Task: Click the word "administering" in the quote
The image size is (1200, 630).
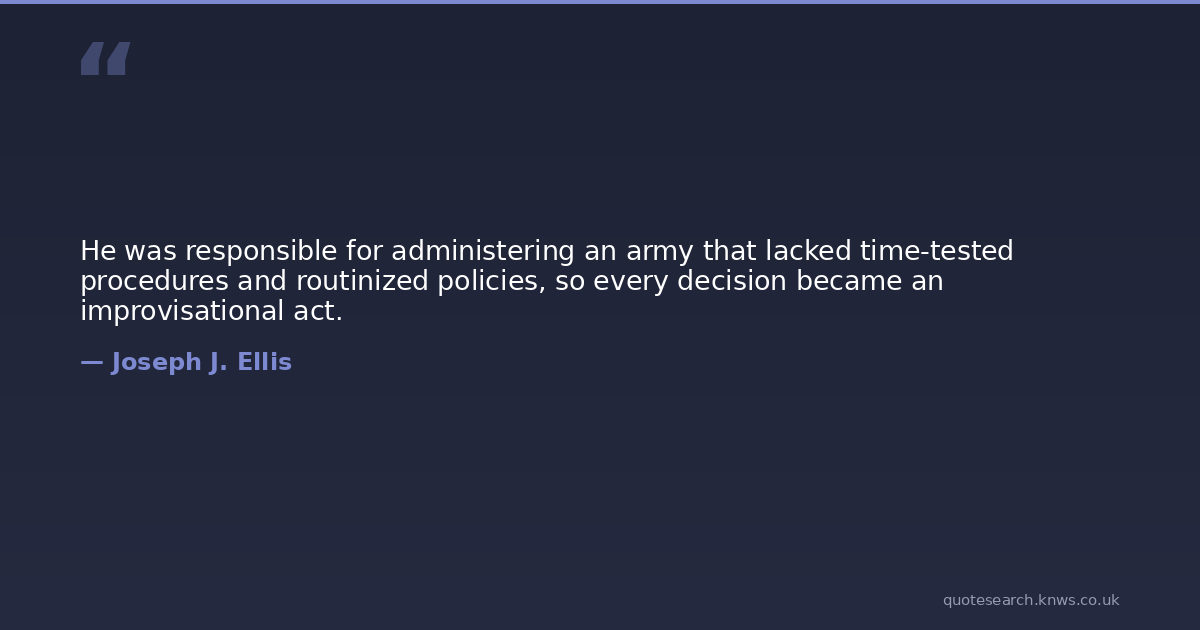Action: (481, 251)
